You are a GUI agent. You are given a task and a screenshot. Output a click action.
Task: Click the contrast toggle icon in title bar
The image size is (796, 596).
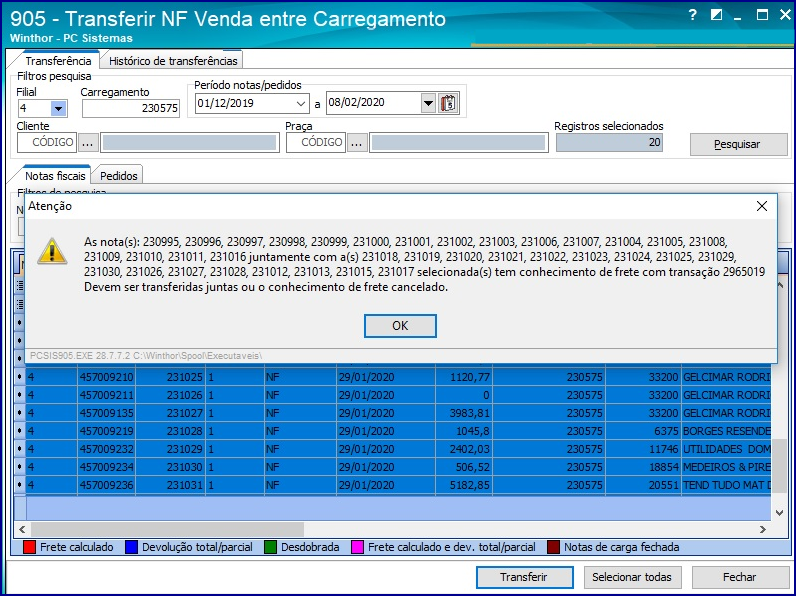(716, 15)
